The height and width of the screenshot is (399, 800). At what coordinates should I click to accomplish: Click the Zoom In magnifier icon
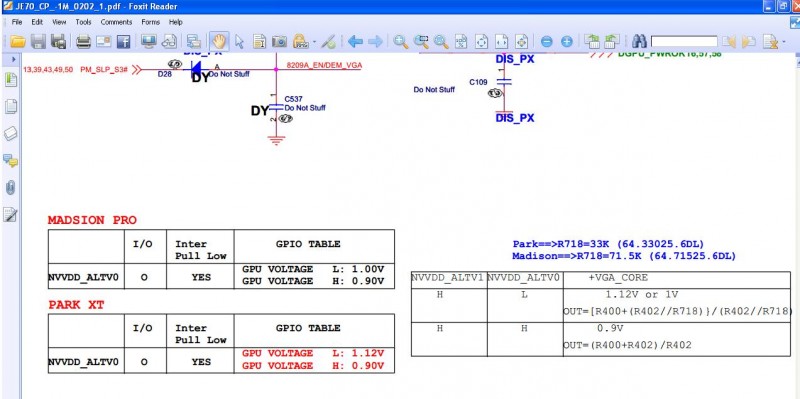[401, 41]
